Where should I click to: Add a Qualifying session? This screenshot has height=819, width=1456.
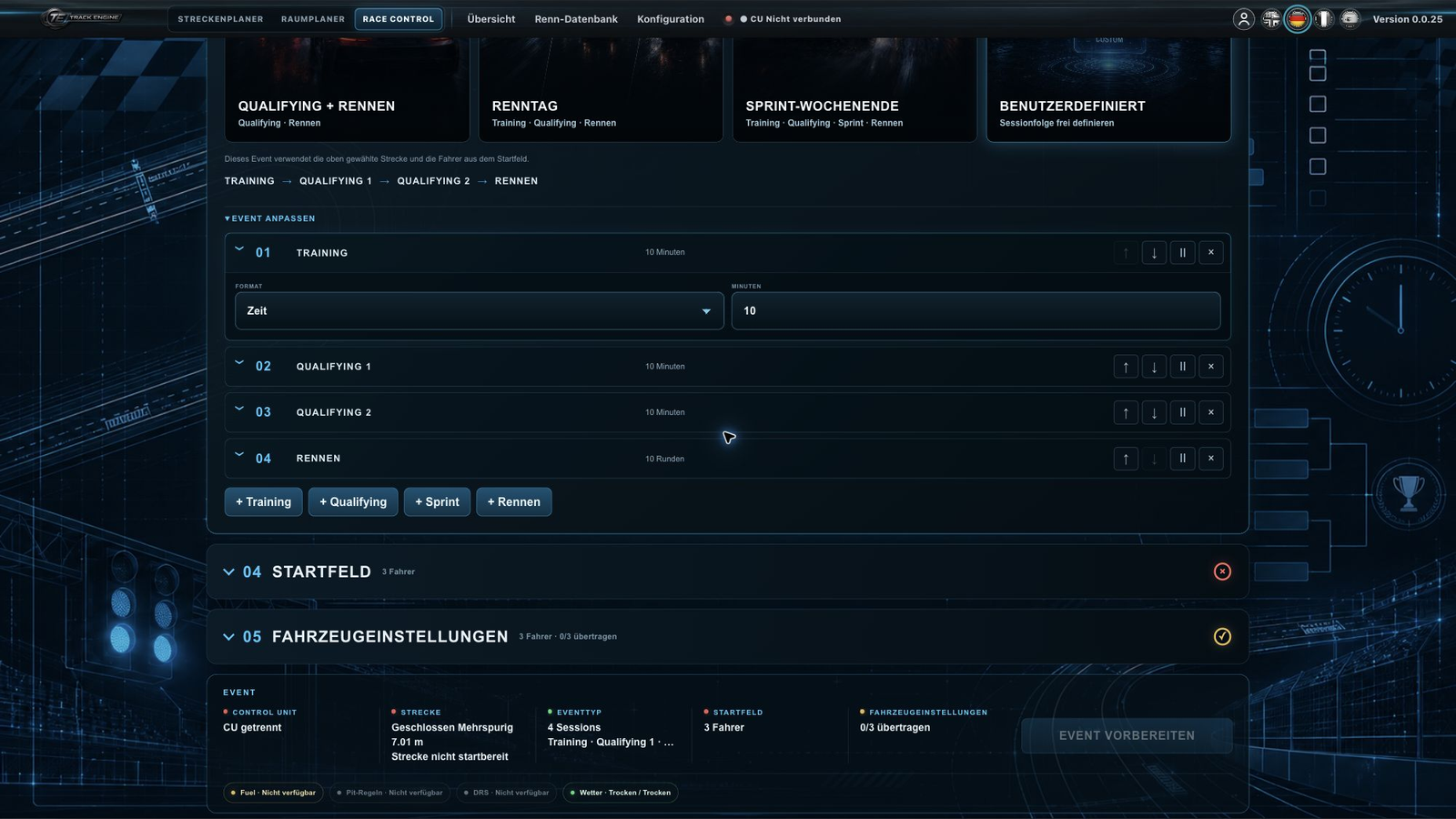click(353, 502)
